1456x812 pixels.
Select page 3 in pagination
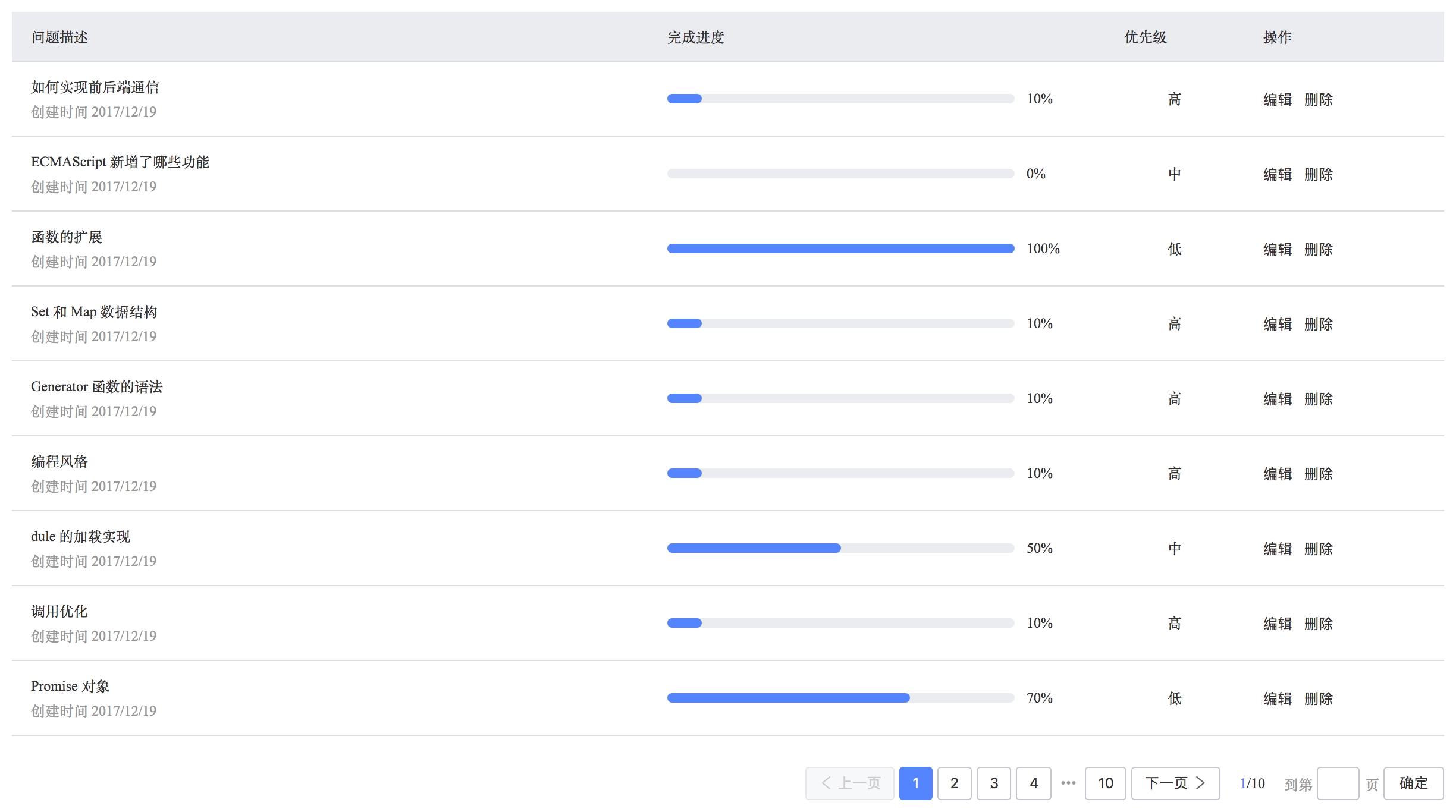994,783
